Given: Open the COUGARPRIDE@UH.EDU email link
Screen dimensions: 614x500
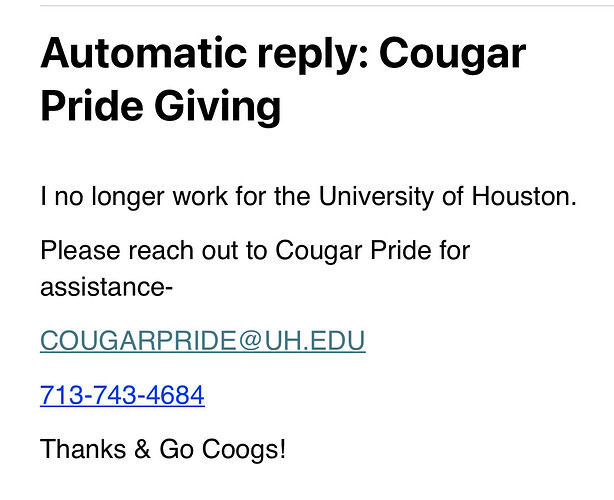Looking at the screenshot, I should click(202, 341).
